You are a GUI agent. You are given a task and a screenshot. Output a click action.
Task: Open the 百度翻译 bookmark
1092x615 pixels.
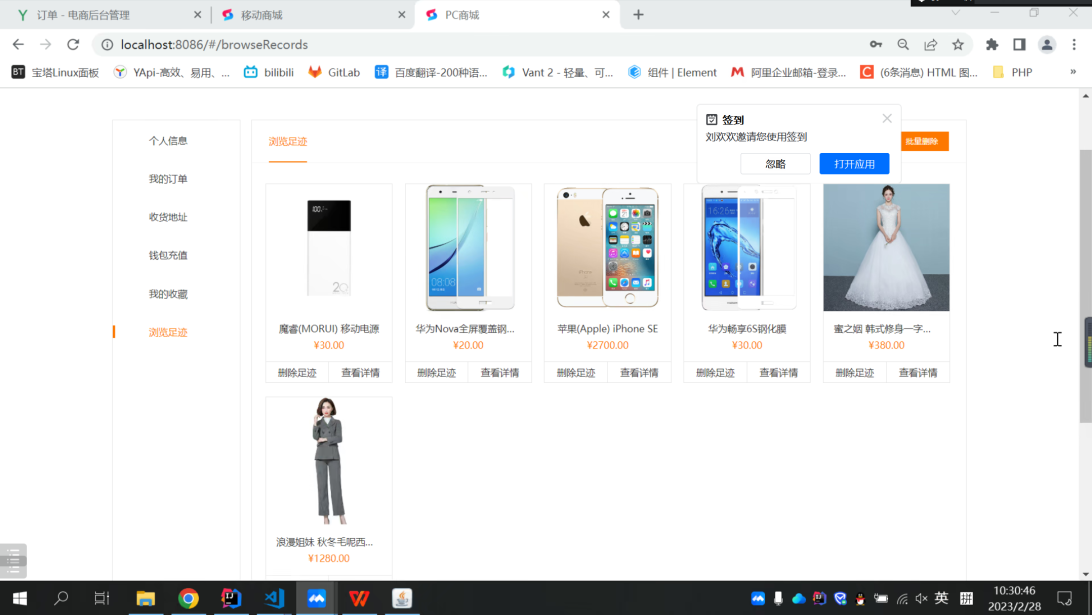pyautogui.click(x=431, y=72)
